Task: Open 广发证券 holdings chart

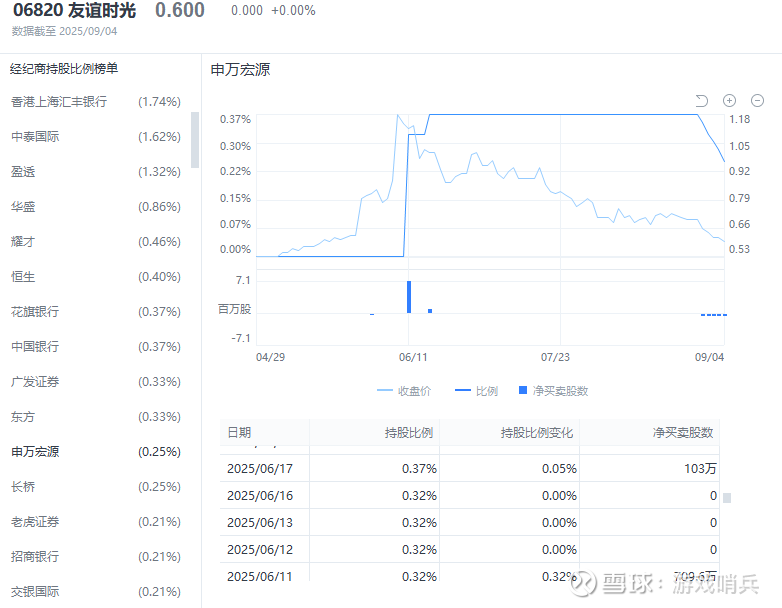Action: (36, 382)
